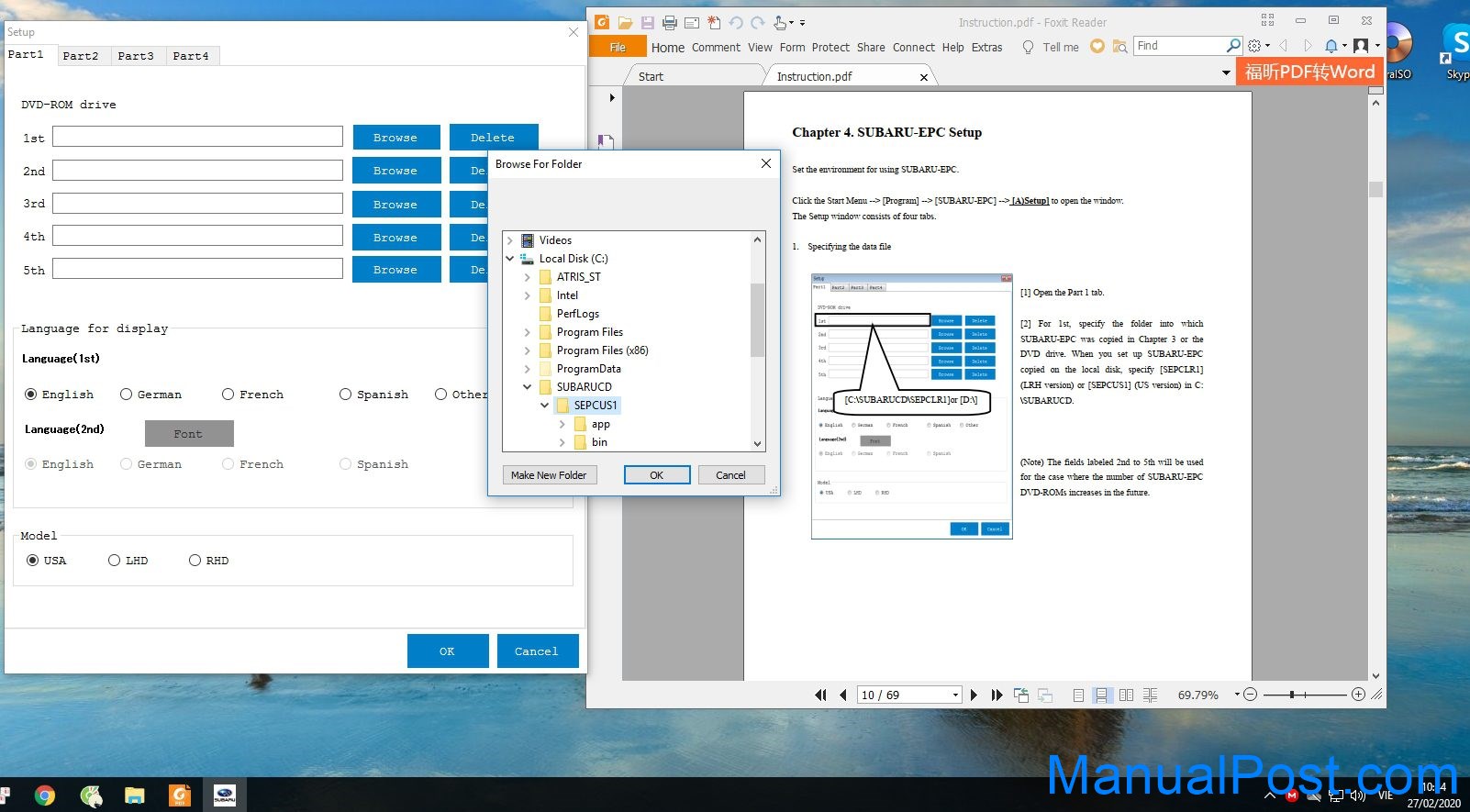Zoom out with the minus icon

pyautogui.click(x=1249, y=695)
